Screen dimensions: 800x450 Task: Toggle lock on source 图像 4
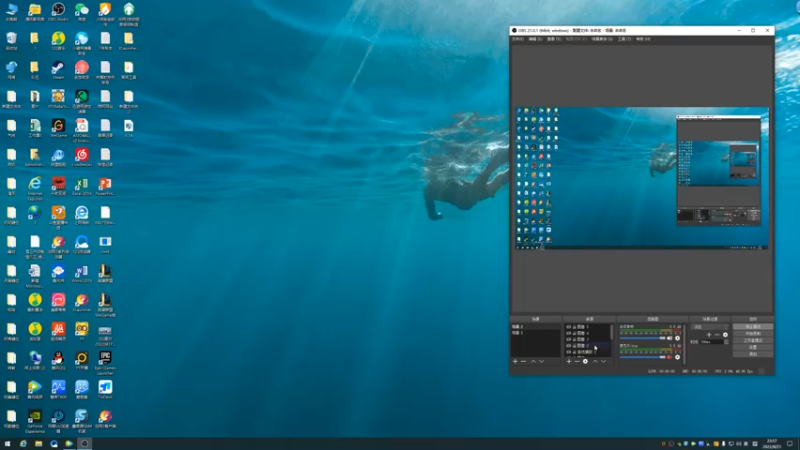point(574,333)
